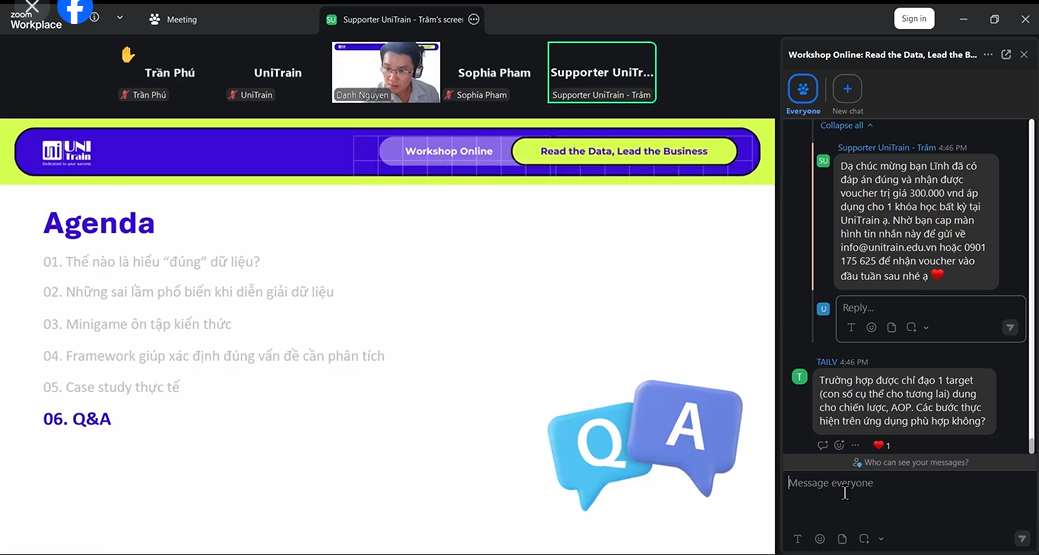Expand screenshot options in reply box
Image resolution: width=1039 pixels, height=555 pixels.
[x=926, y=327]
